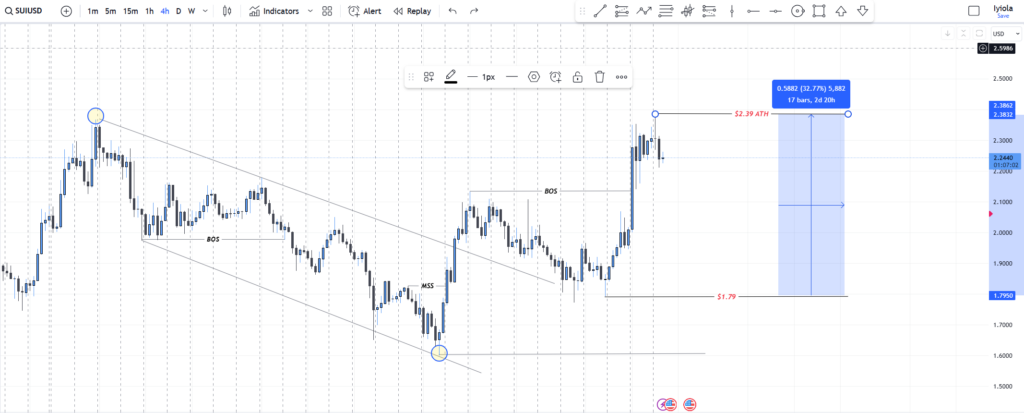The width and height of the screenshot is (1024, 413).
Task: Open the line style dropdown
Action: [512, 77]
